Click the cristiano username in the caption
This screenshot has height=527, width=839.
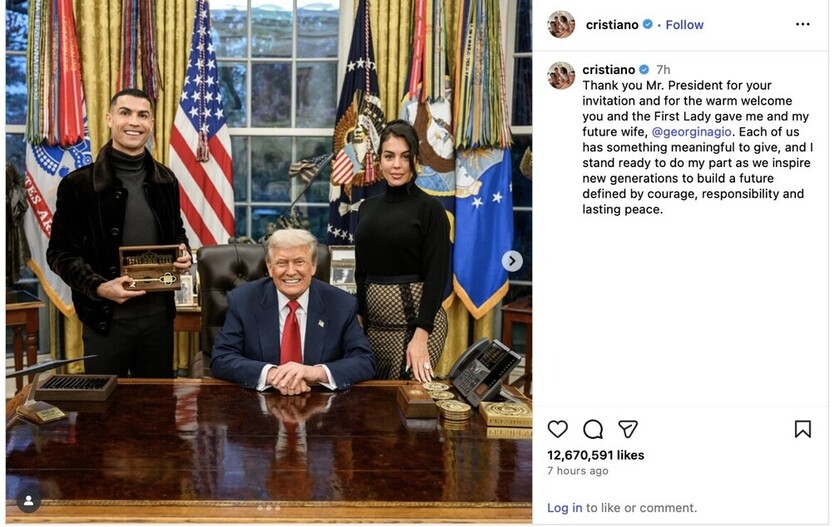tap(608, 70)
